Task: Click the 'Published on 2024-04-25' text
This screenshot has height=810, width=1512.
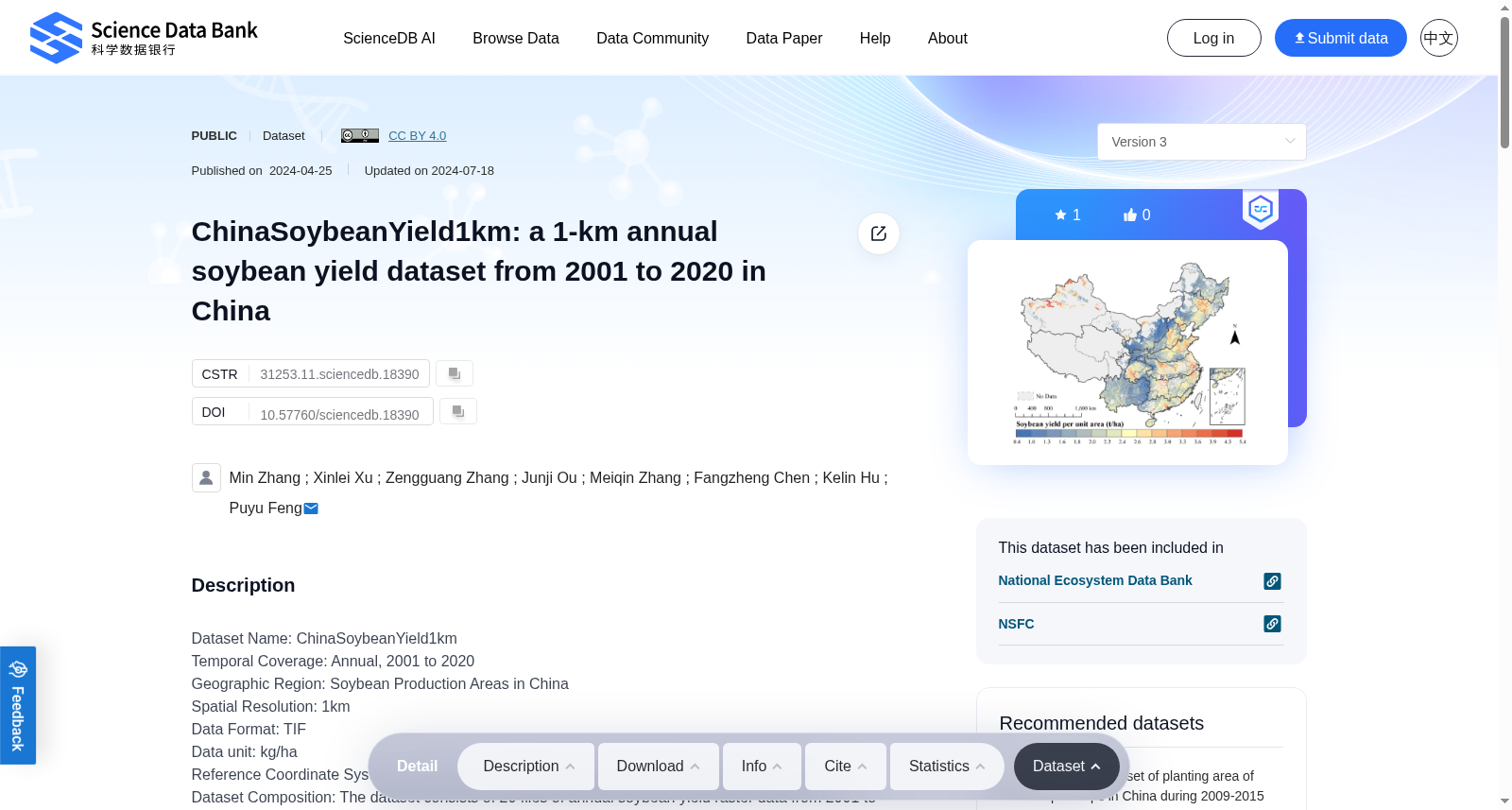Action: point(262,171)
